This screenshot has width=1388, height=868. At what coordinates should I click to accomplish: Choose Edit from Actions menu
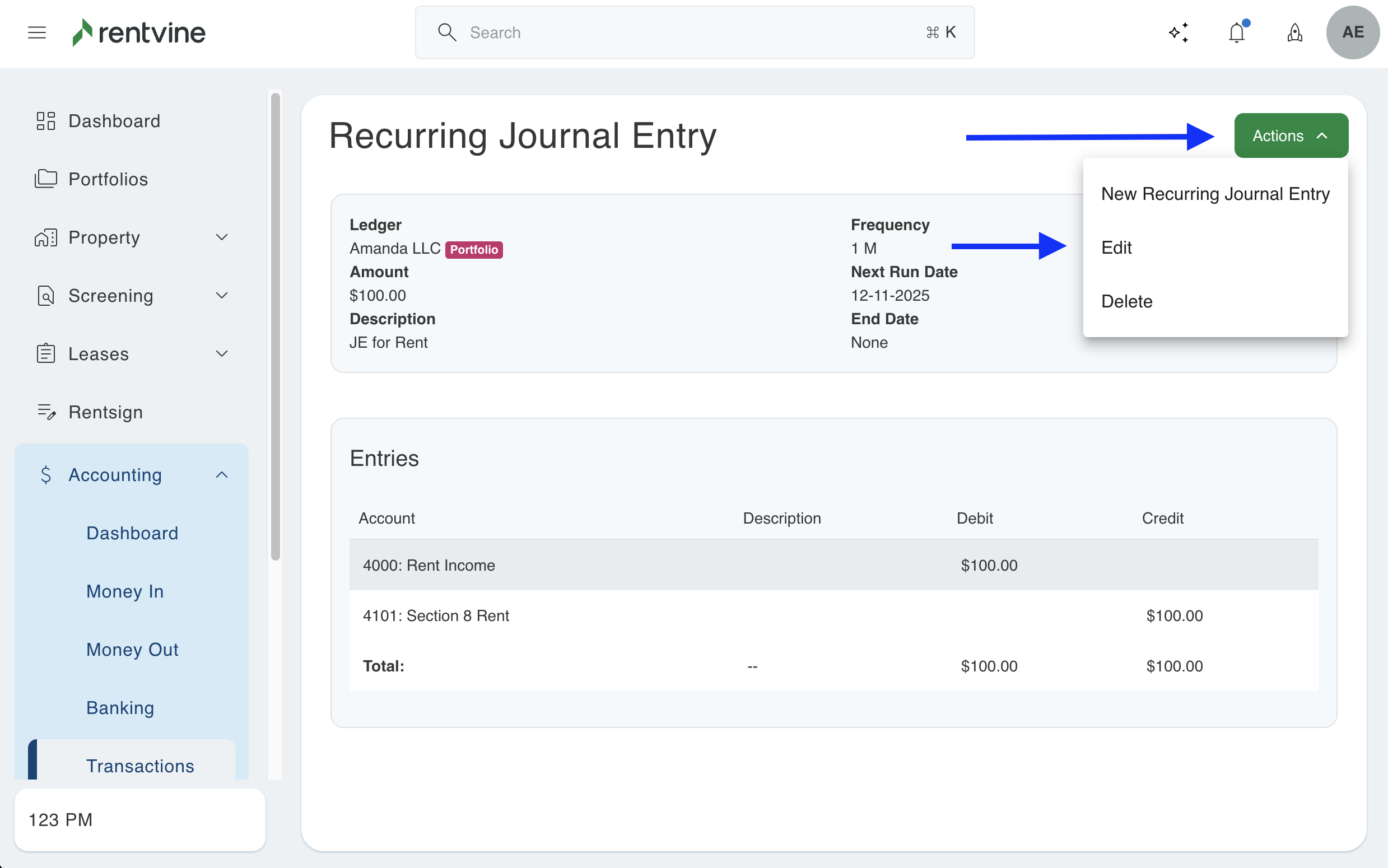1116,248
